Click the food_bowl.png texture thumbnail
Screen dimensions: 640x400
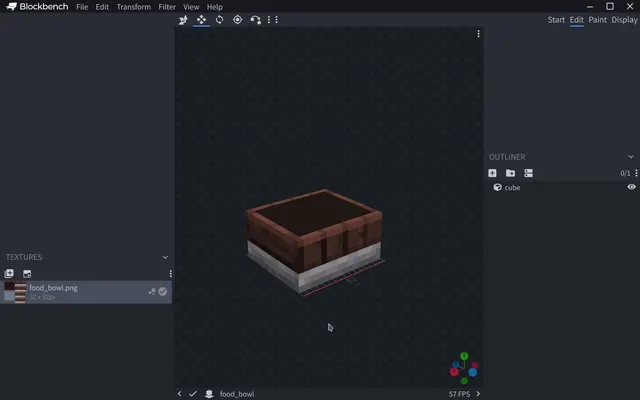(x=15, y=292)
